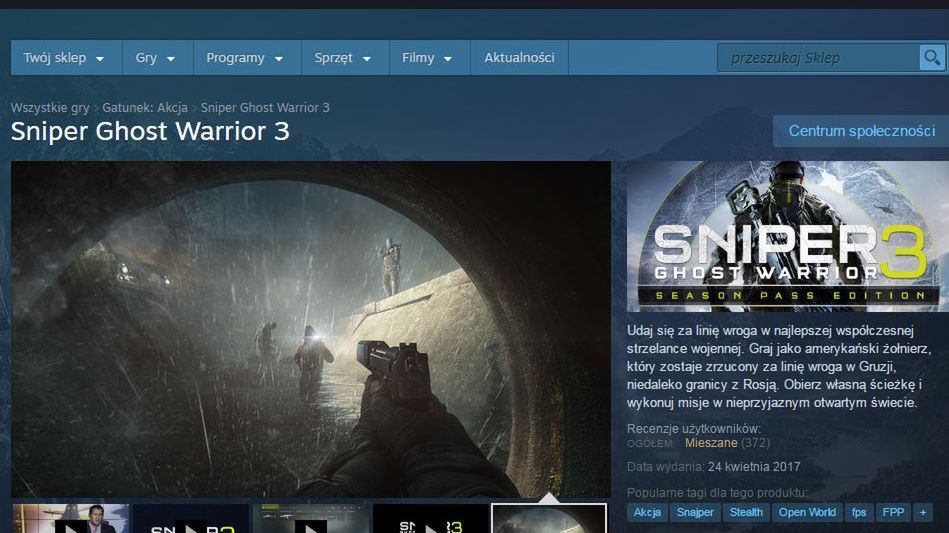Open the Programy dropdown
Viewport: 949px width, 533px height.
[x=247, y=58]
